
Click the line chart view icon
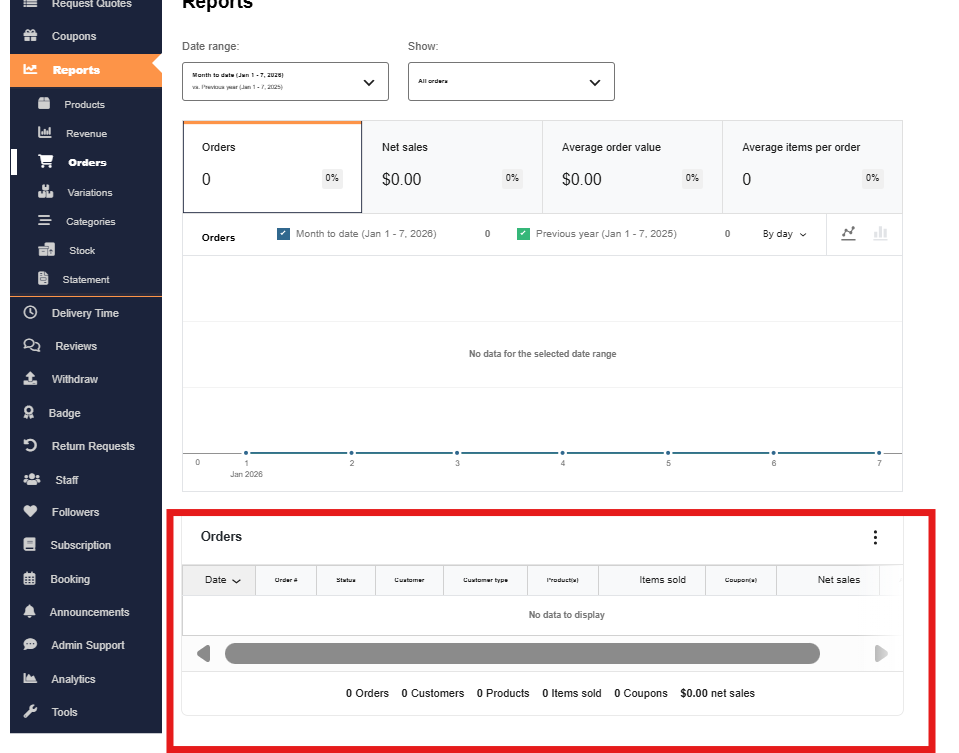click(x=848, y=233)
